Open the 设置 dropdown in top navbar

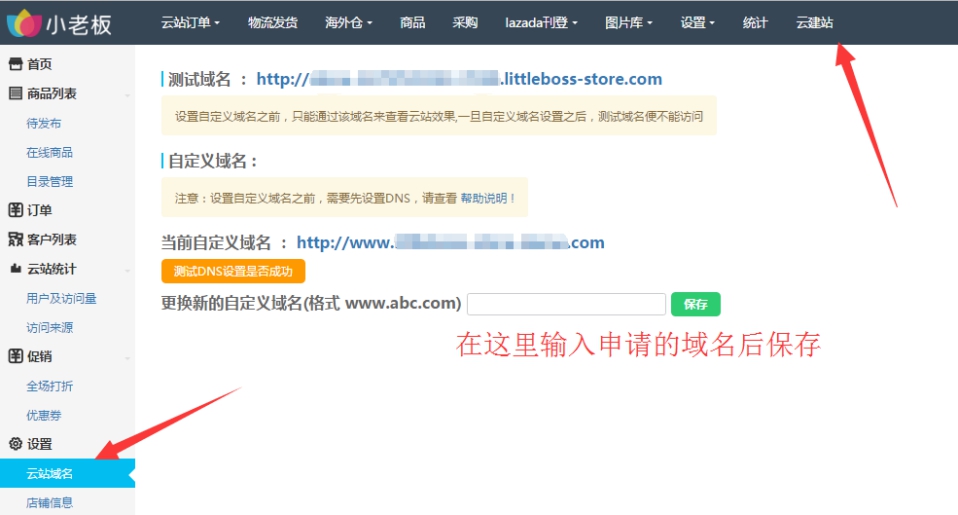697,23
